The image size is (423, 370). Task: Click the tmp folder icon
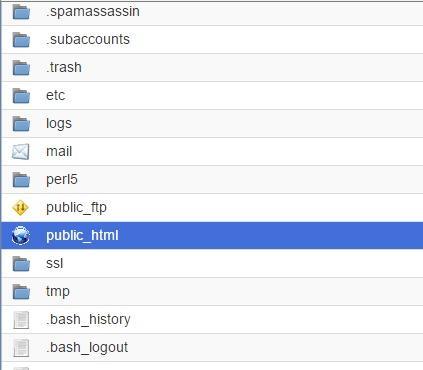point(21,291)
